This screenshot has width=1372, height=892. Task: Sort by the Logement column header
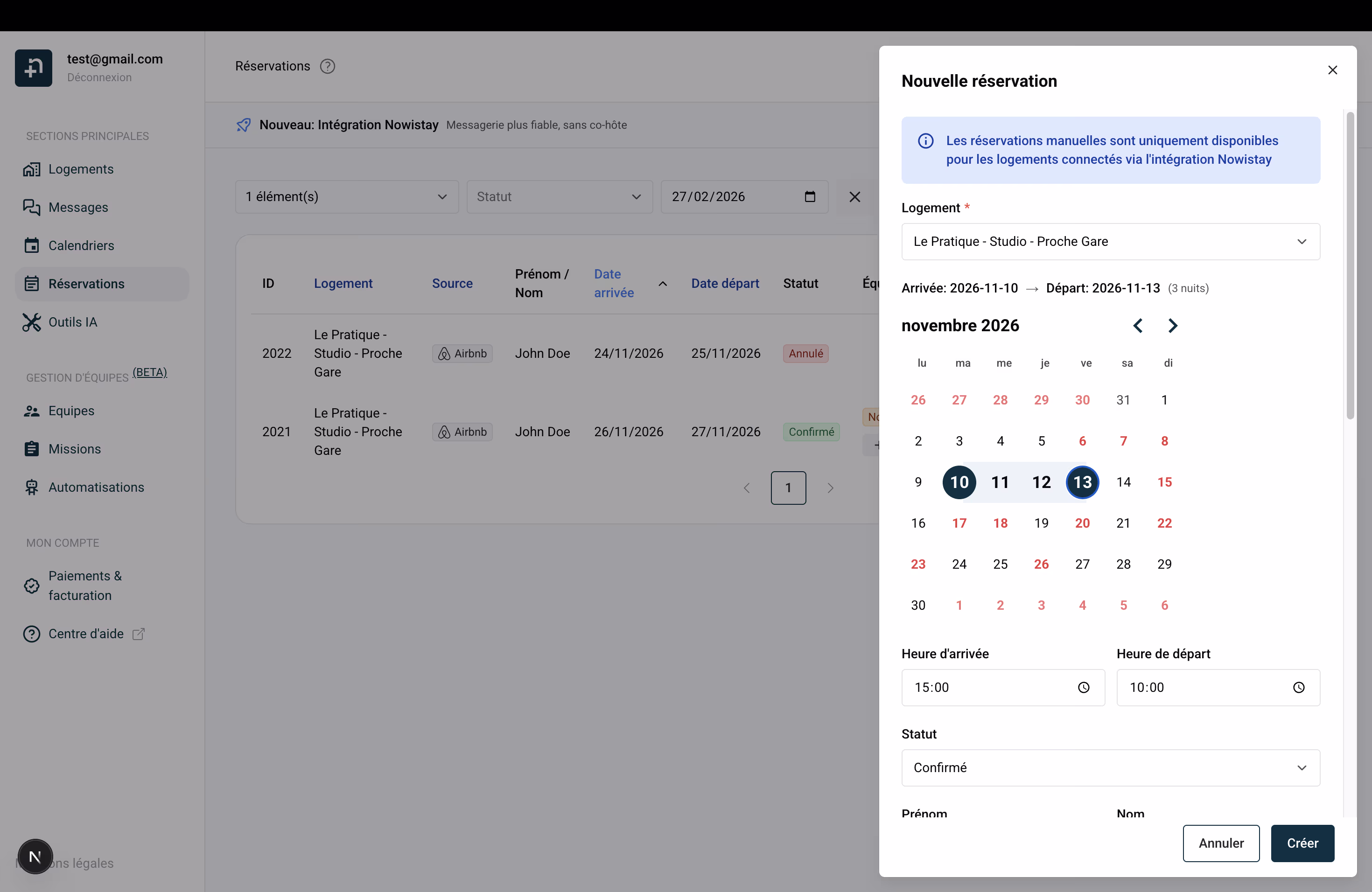pos(343,284)
